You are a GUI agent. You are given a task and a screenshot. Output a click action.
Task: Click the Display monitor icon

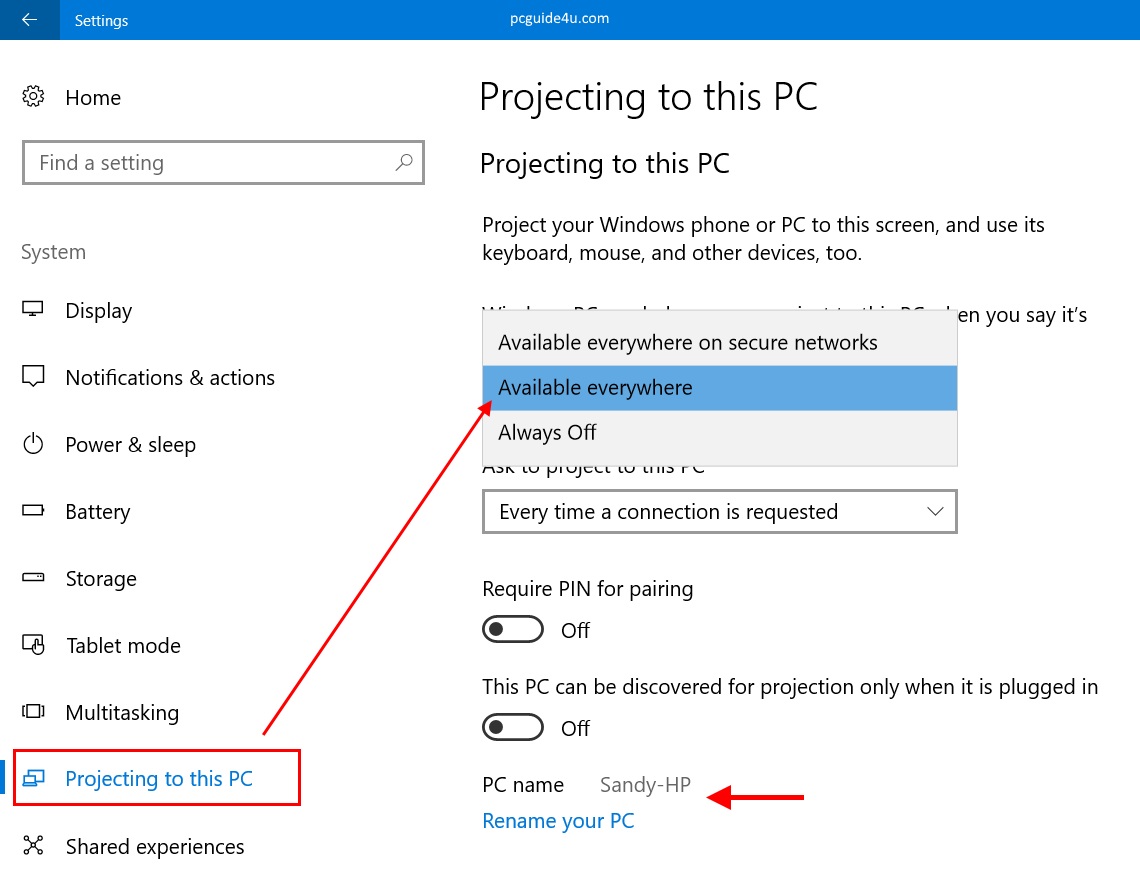click(33, 310)
